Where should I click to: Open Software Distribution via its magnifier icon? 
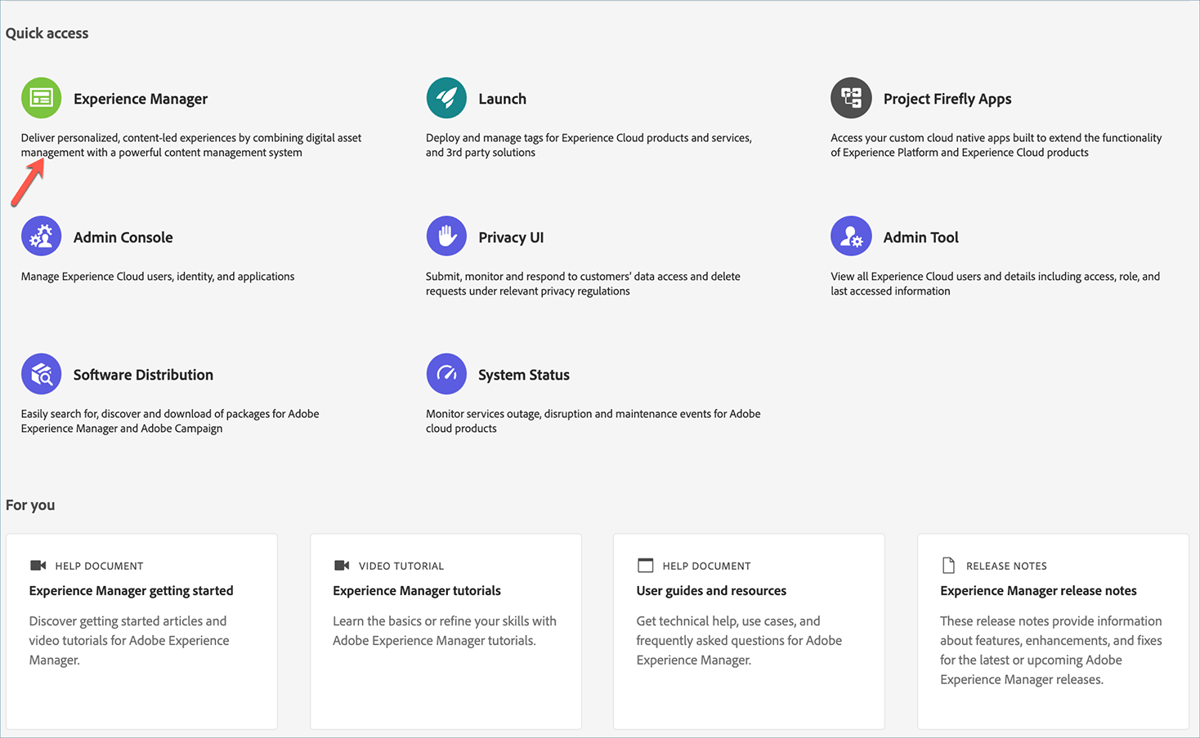pos(41,373)
